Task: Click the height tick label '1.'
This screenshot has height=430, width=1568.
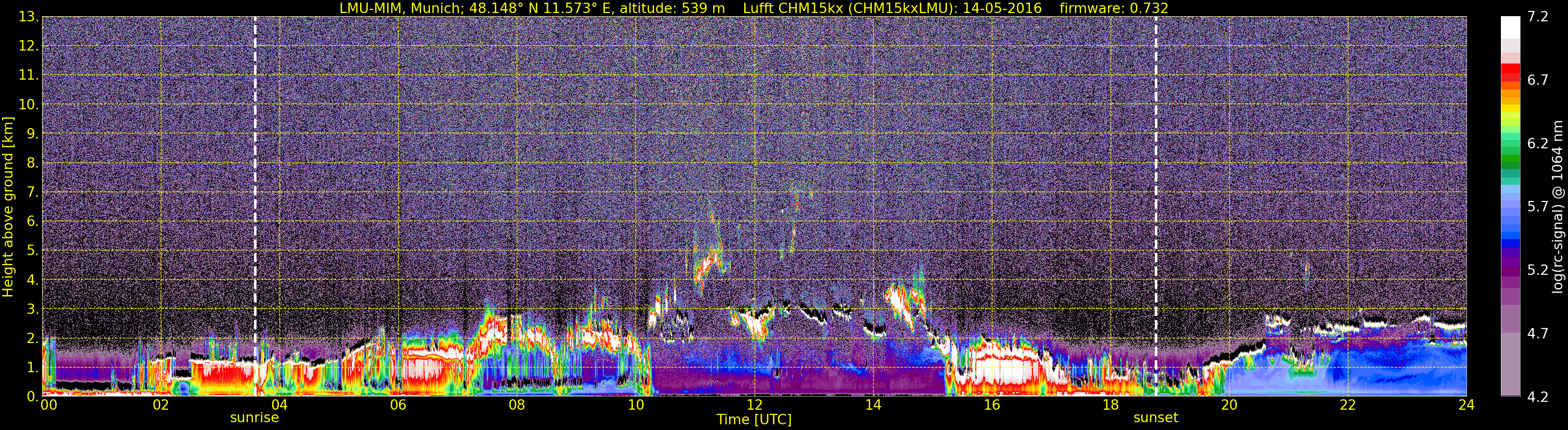Action: coord(32,367)
